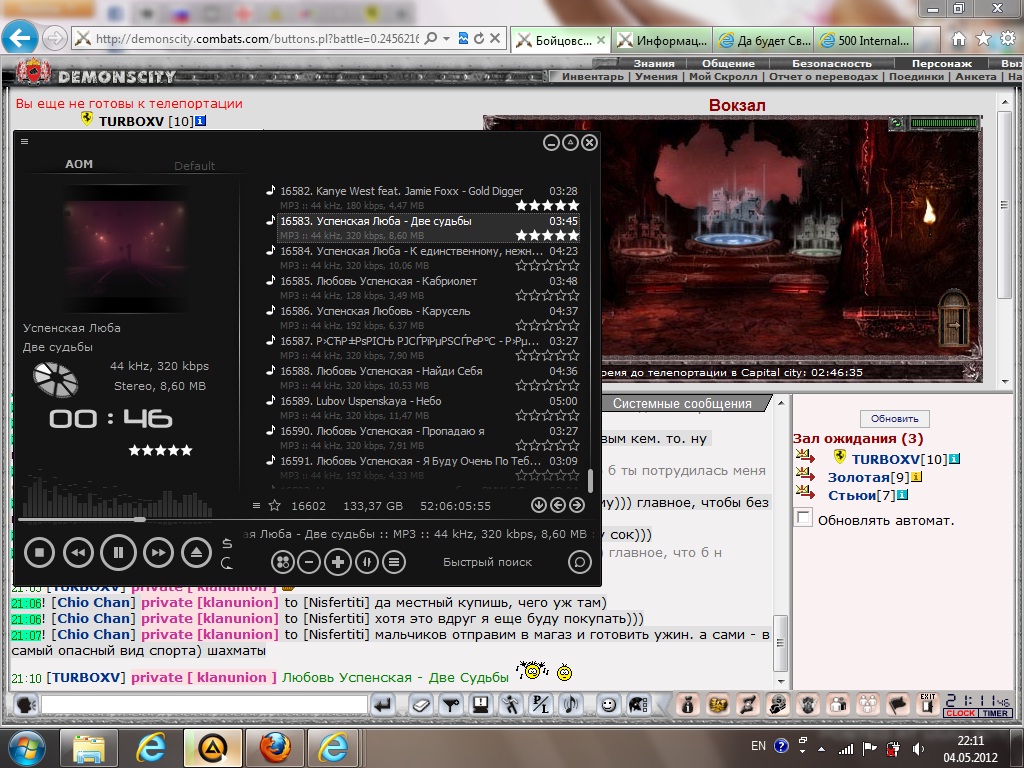Select track 16589 Lubov Uspenskaya - Небо
This screenshot has height=768, width=1024.
(428, 408)
